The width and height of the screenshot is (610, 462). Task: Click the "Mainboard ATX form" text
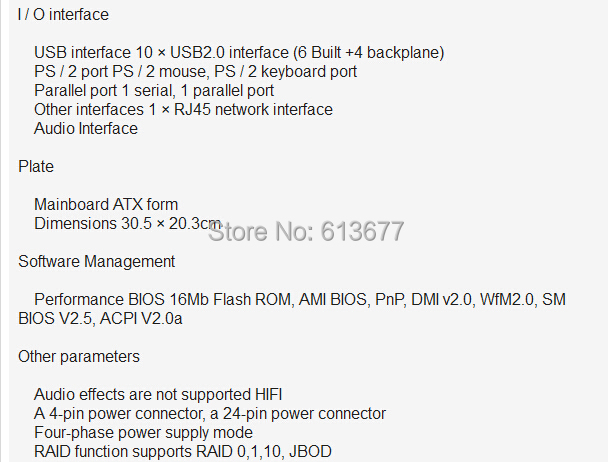pos(106,205)
